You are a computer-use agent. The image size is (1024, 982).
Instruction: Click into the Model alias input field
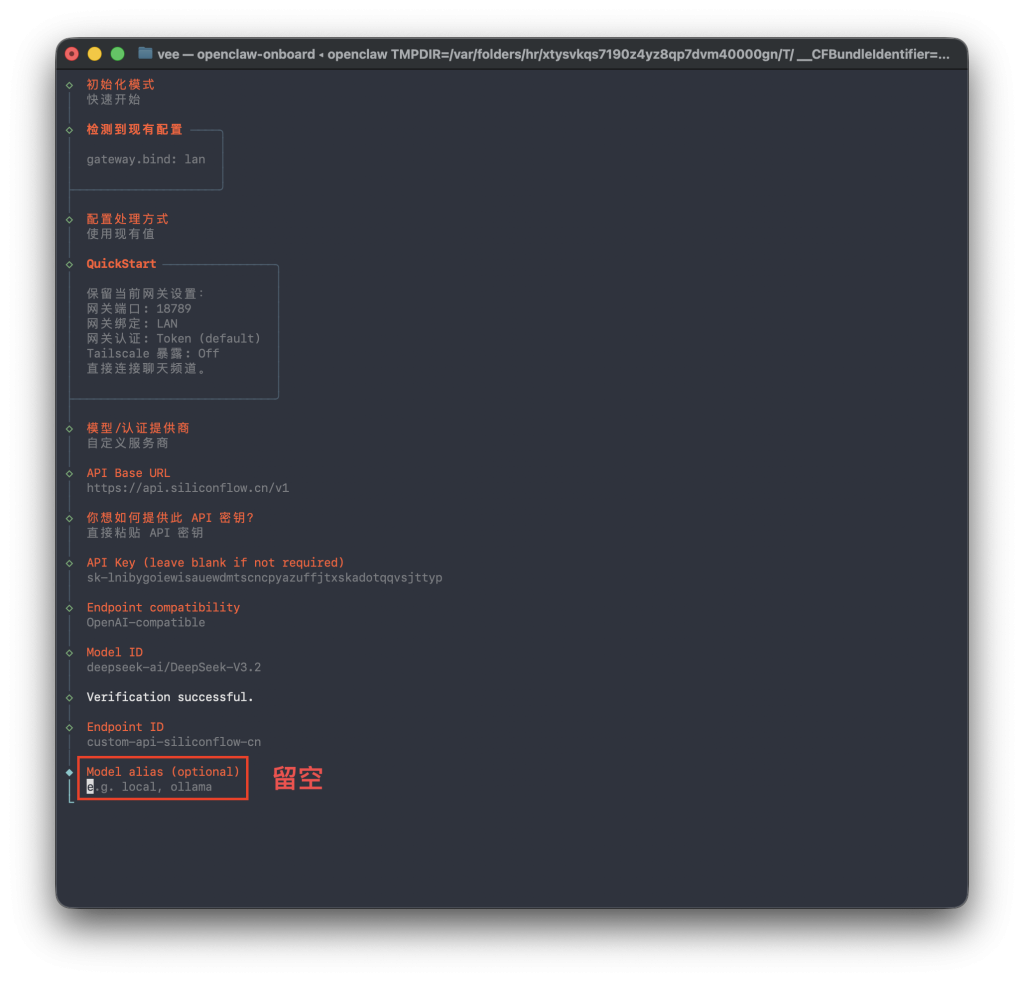click(150, 786)
